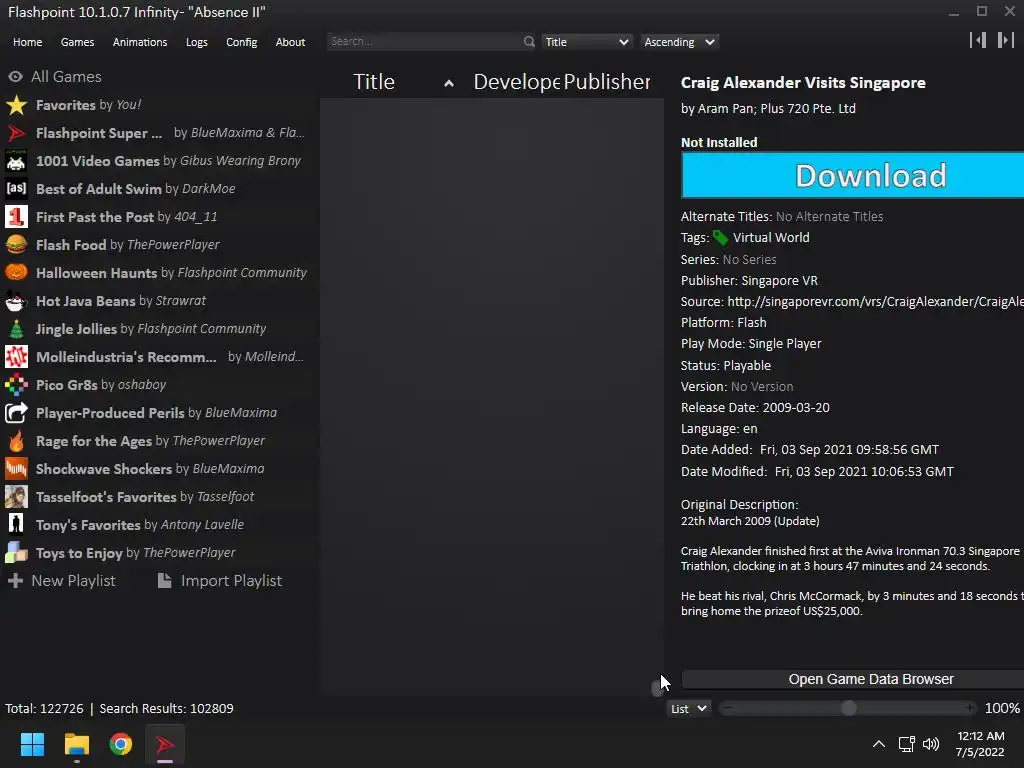Image resolution: width=1024 pixels, height=768 pixels.
Task: Click the Search input field
Action: 424,41
